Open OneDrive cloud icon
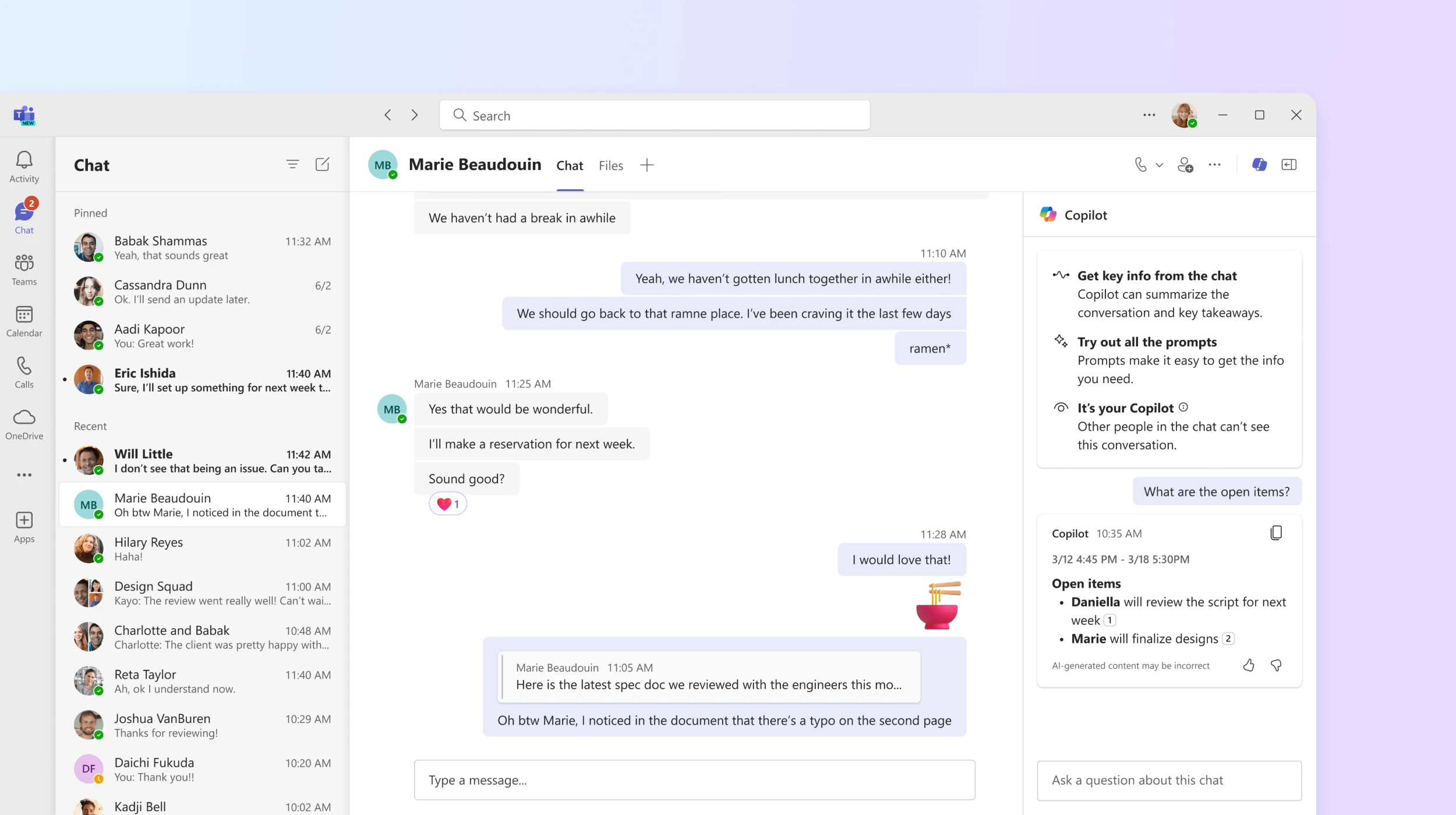The image size is (1456, 815). [x=24, y=424]
